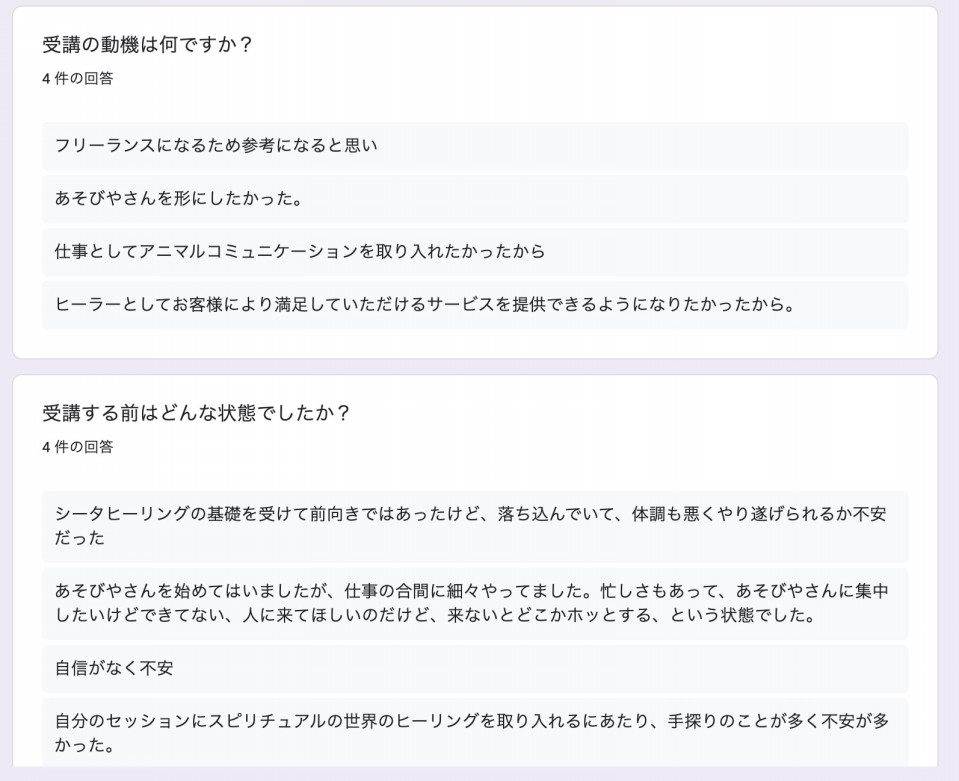Viewport: 959px width, 781px height.
Task: Select the response フリーランスになるため参考になると思い
Action: 475,146
